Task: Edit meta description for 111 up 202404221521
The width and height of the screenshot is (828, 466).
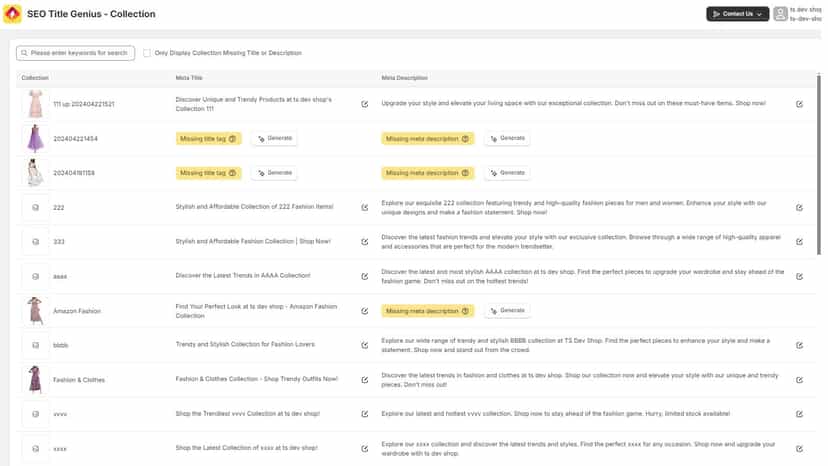Action: pos(799,104)
